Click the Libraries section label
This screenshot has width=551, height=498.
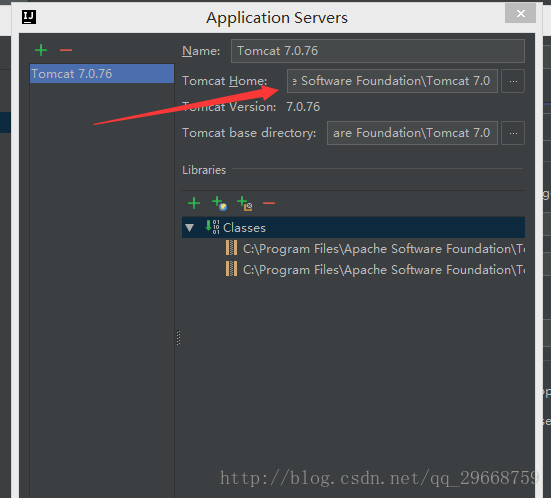[204, 170]
